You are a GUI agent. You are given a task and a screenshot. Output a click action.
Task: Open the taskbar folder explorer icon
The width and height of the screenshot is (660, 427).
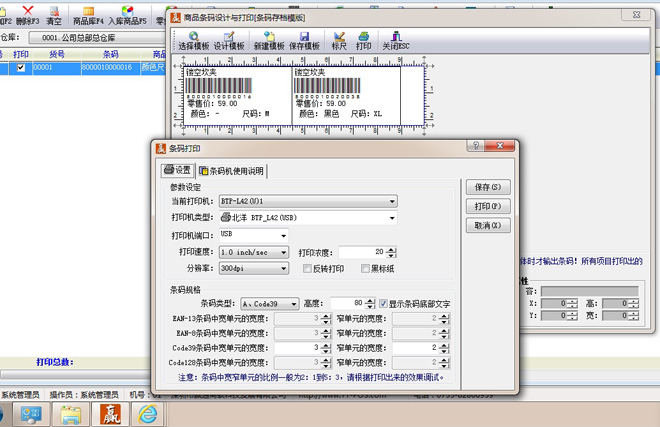tap(71, 414)
